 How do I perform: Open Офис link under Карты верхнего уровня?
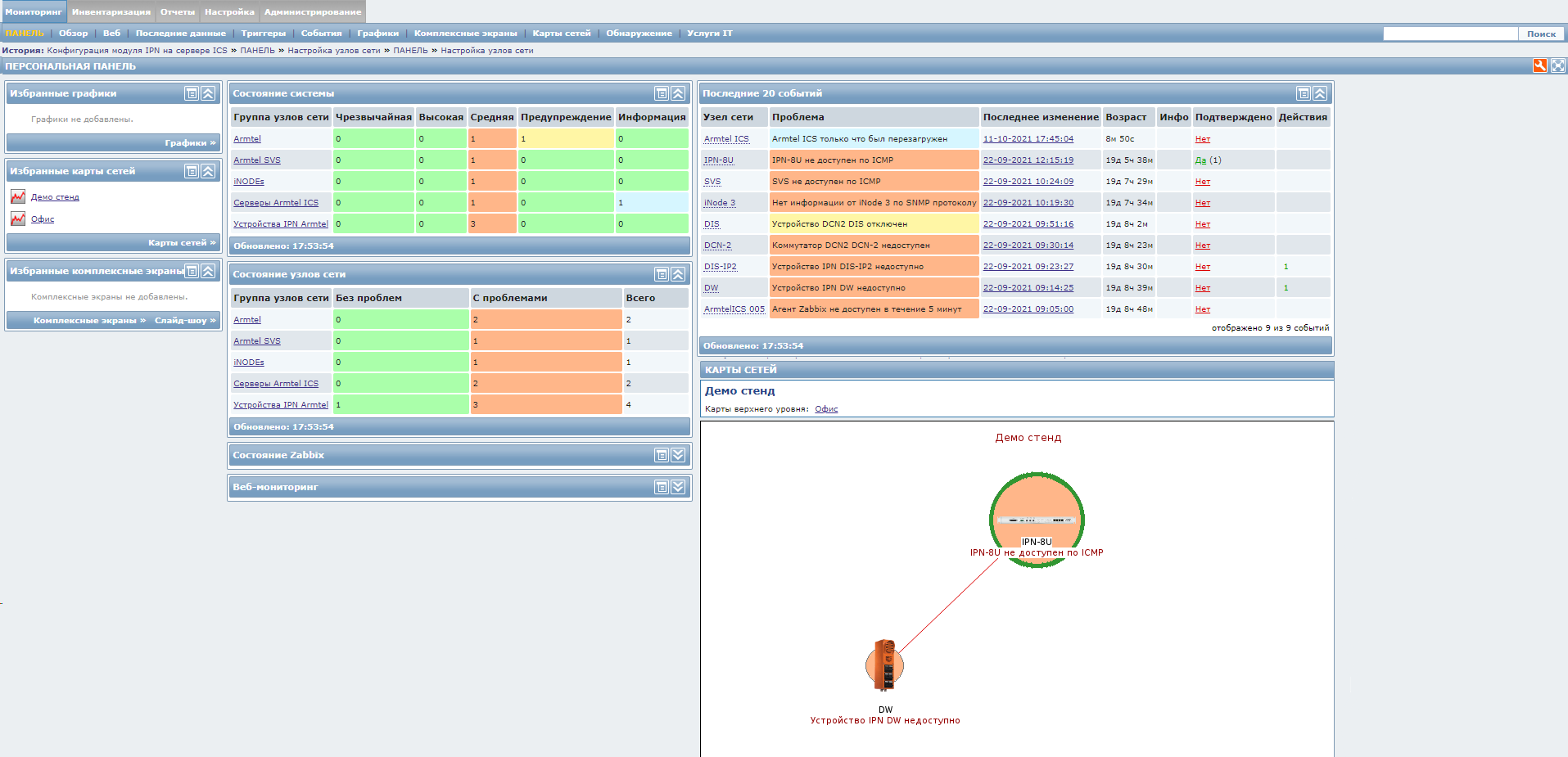(x=826, y=409)
